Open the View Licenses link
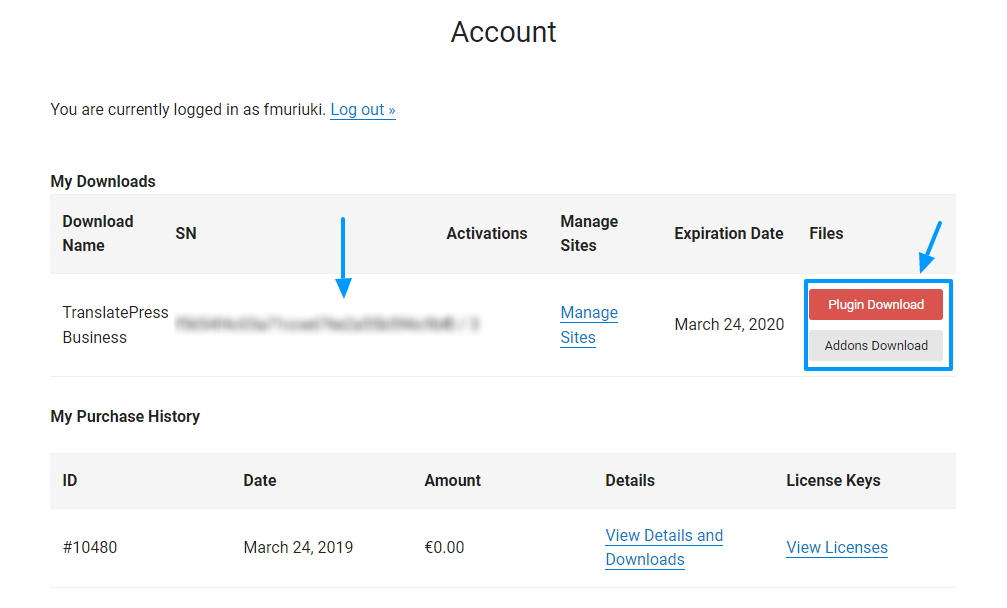Screen dimensions: 1007x608 837,548
